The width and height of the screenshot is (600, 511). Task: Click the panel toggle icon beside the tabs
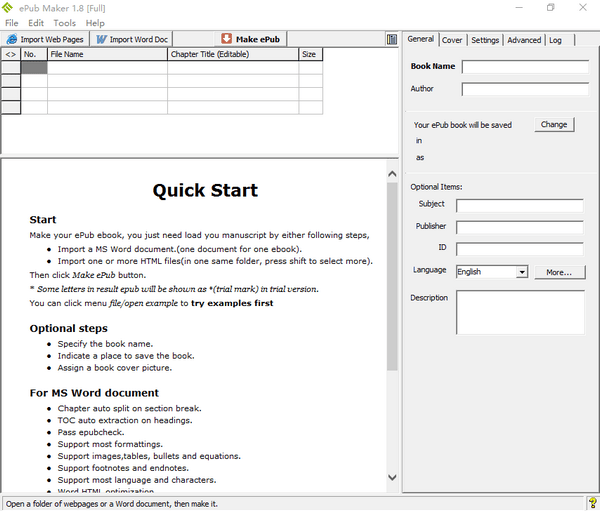click(x=392, y=40)
